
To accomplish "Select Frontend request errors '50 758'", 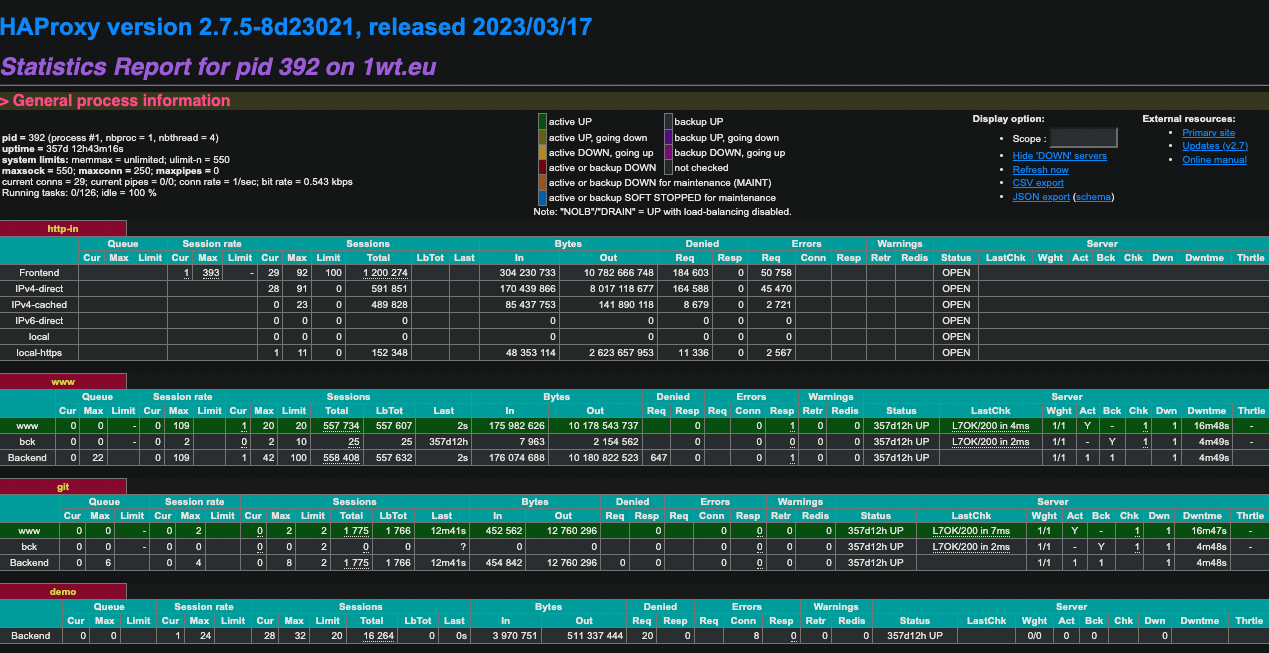I will click(776, 273).
